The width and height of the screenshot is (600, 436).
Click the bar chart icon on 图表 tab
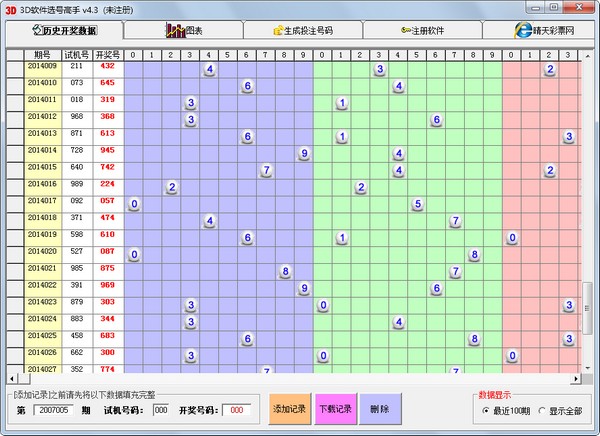(174, 31)
